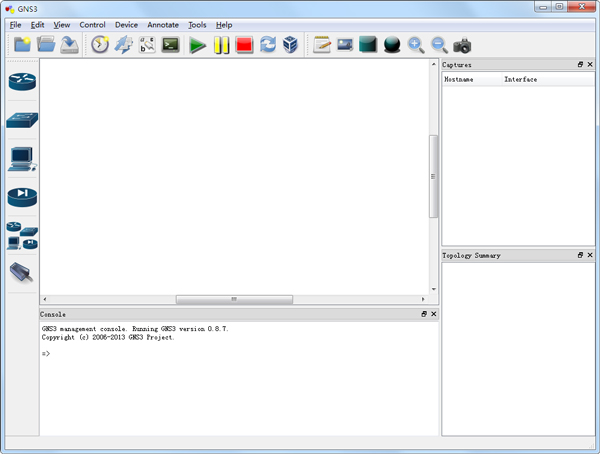Open the View menu
This screenshot has width=600, height=454.
click(62, 25)
